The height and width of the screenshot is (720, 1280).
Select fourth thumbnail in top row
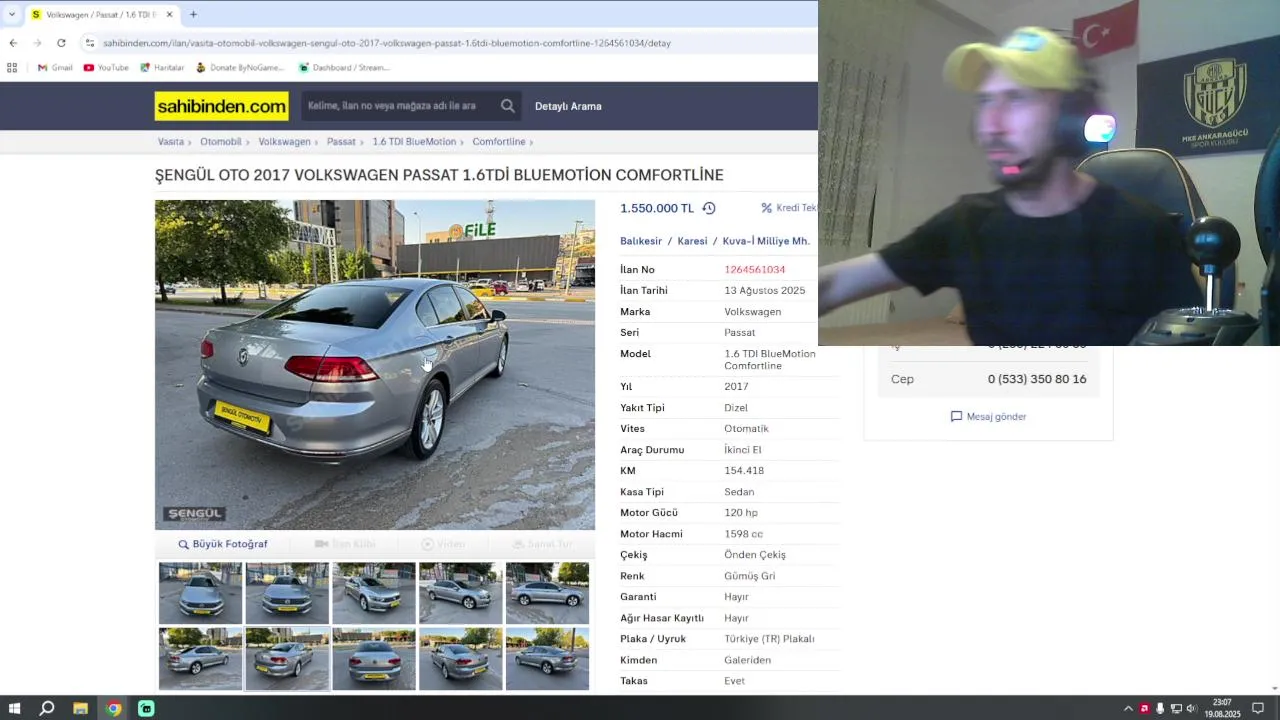[x=461, y=593]
